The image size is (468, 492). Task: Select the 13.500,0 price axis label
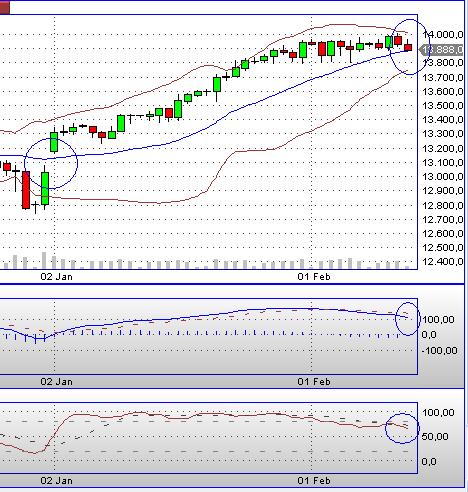443,106
